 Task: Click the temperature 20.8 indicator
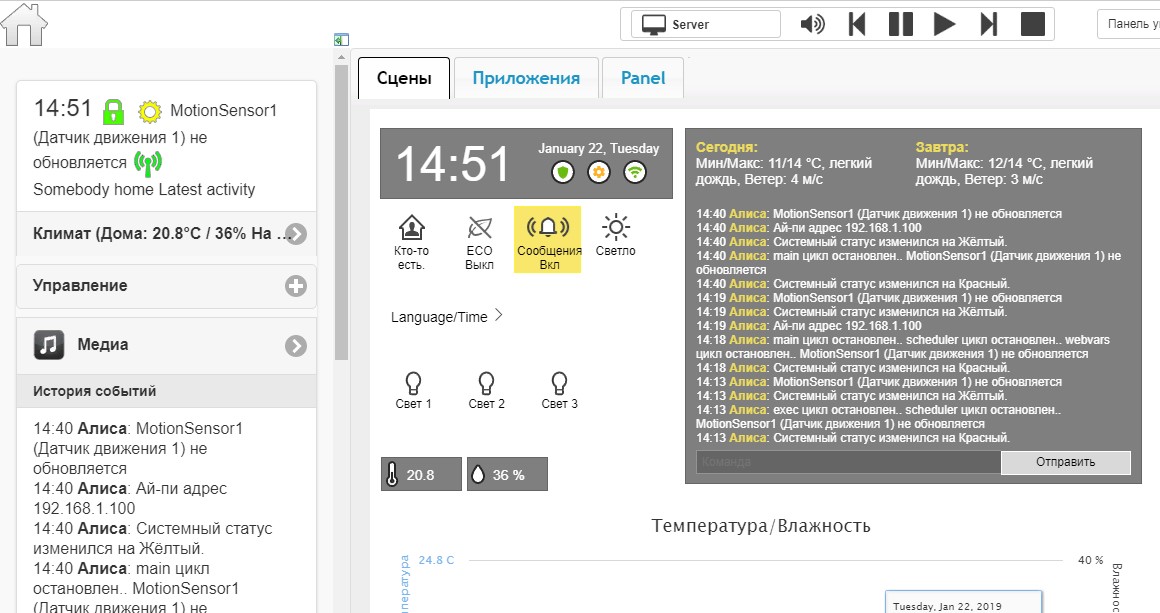(422, 474)
